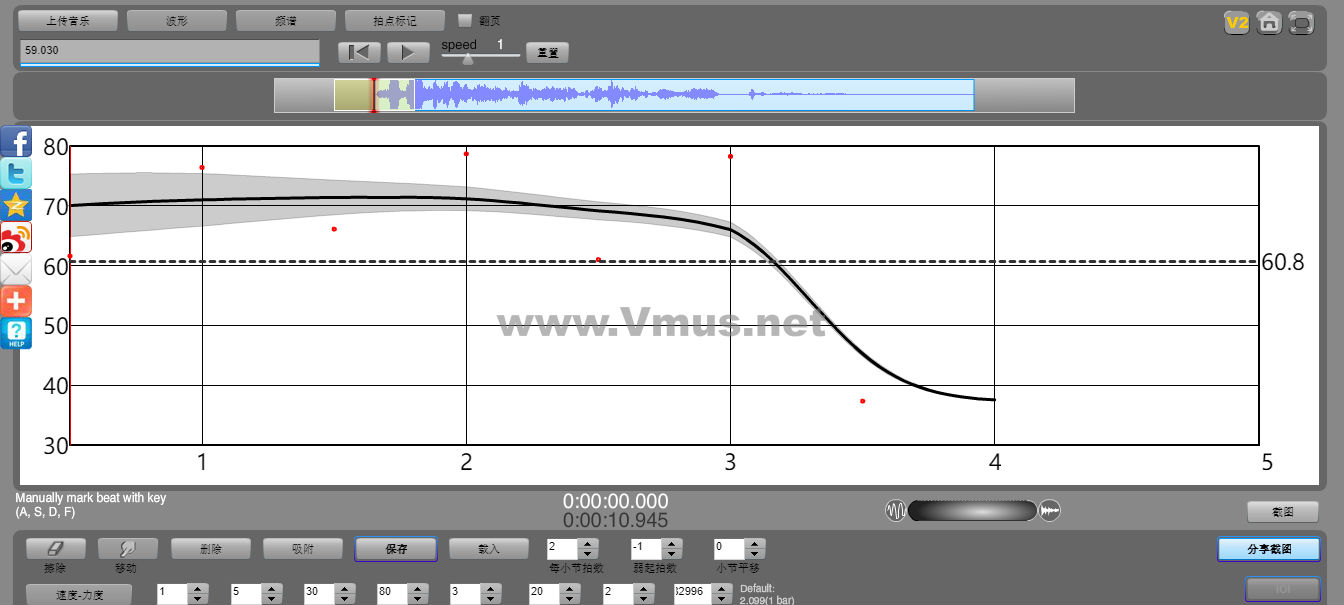This screenshot has height=605, width=1344.
Task: Increase the 小节平移 stepper value
Action: tap(755, 544)
